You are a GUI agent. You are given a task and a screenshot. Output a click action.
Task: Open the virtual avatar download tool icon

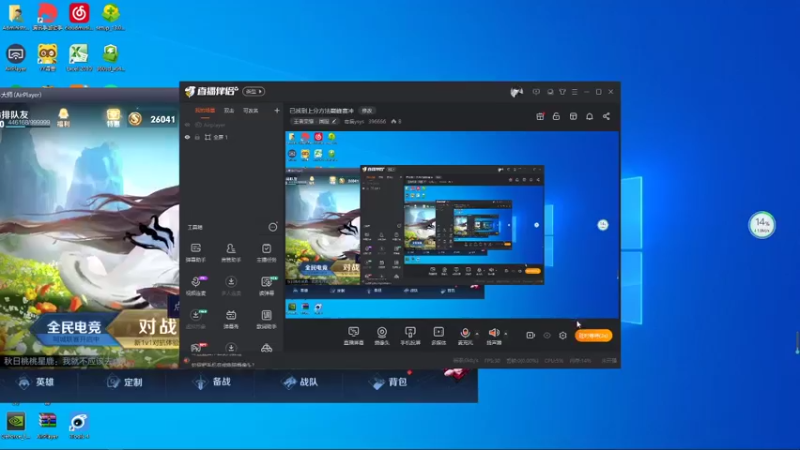(196, 319)
